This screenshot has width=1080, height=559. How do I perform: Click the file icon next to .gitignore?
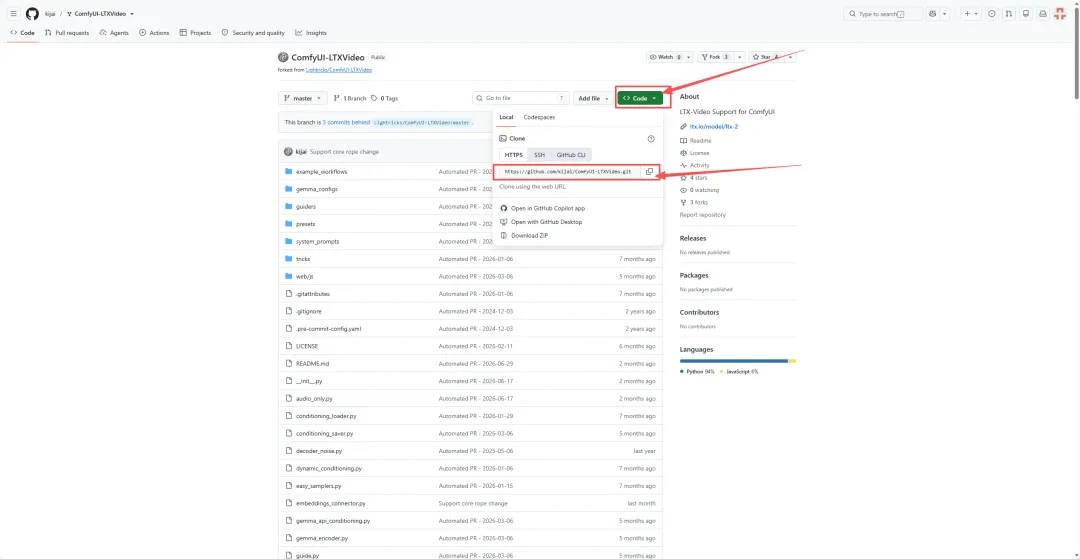point(289,311)
